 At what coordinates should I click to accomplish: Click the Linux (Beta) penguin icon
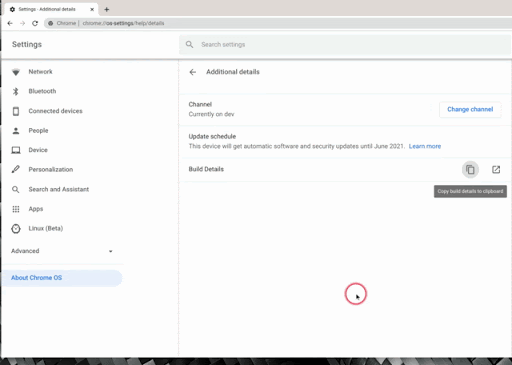pos(16,228)
